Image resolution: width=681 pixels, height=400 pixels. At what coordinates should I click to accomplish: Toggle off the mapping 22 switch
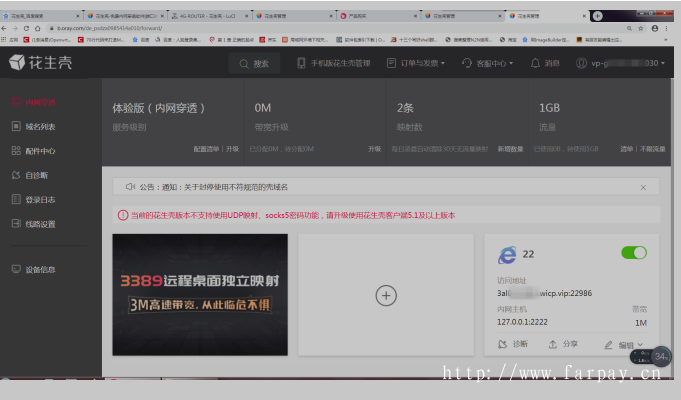click(633, 253)
